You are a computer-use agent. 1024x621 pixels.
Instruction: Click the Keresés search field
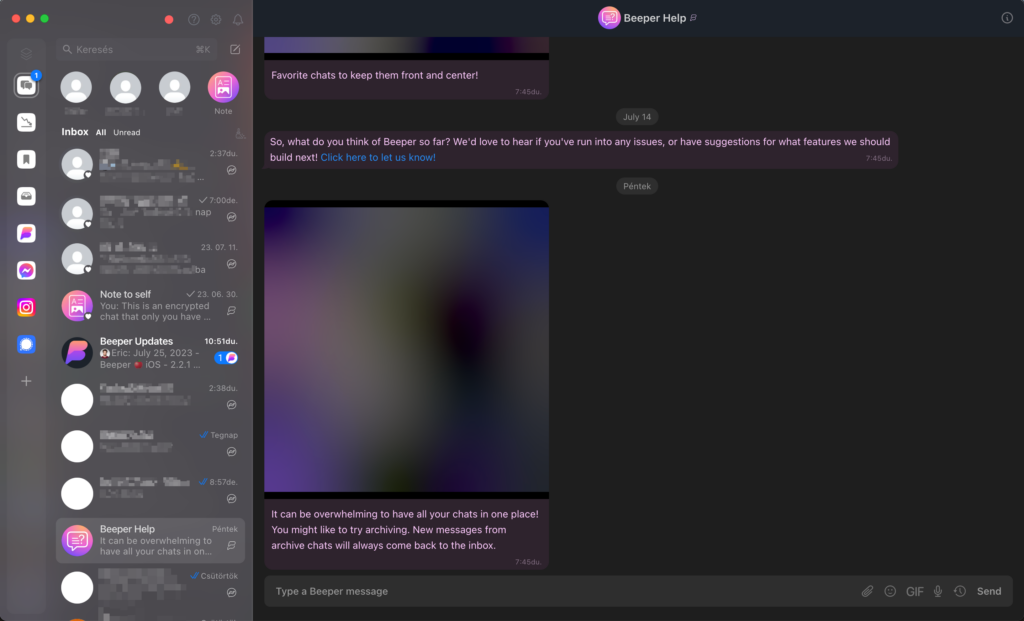tap(136, 50)
